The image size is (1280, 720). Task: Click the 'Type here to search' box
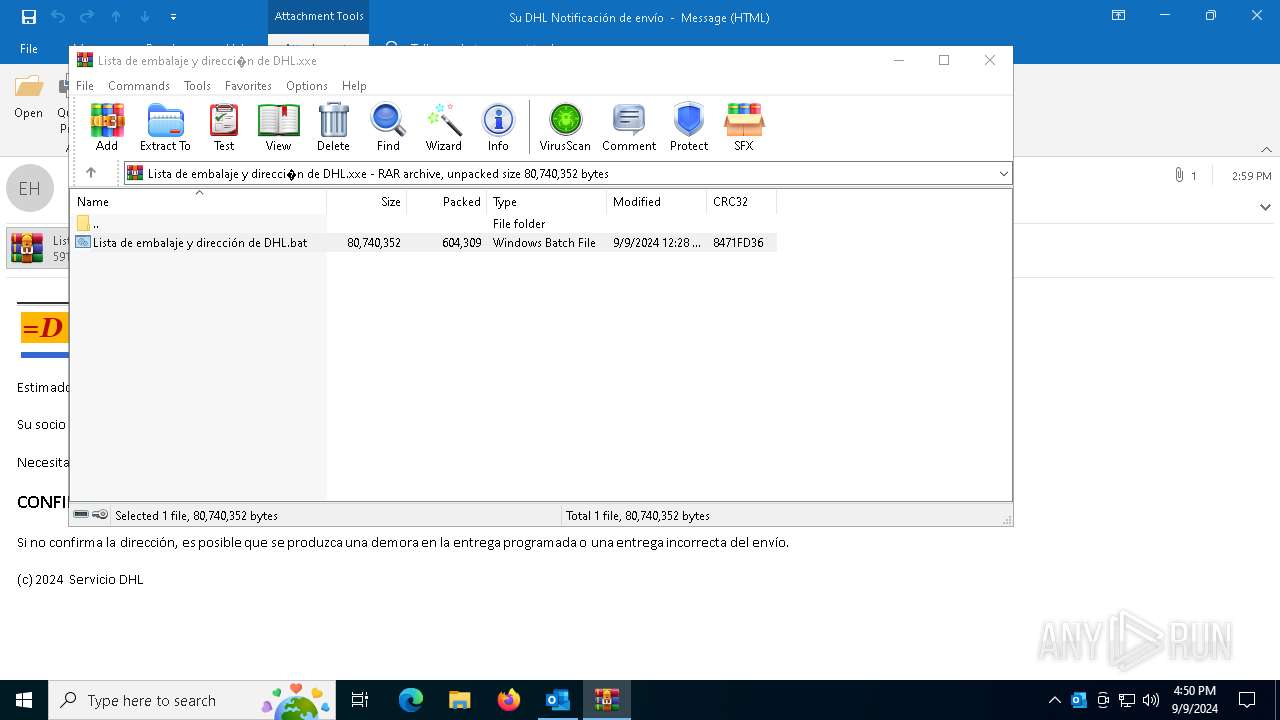[192, 700]
